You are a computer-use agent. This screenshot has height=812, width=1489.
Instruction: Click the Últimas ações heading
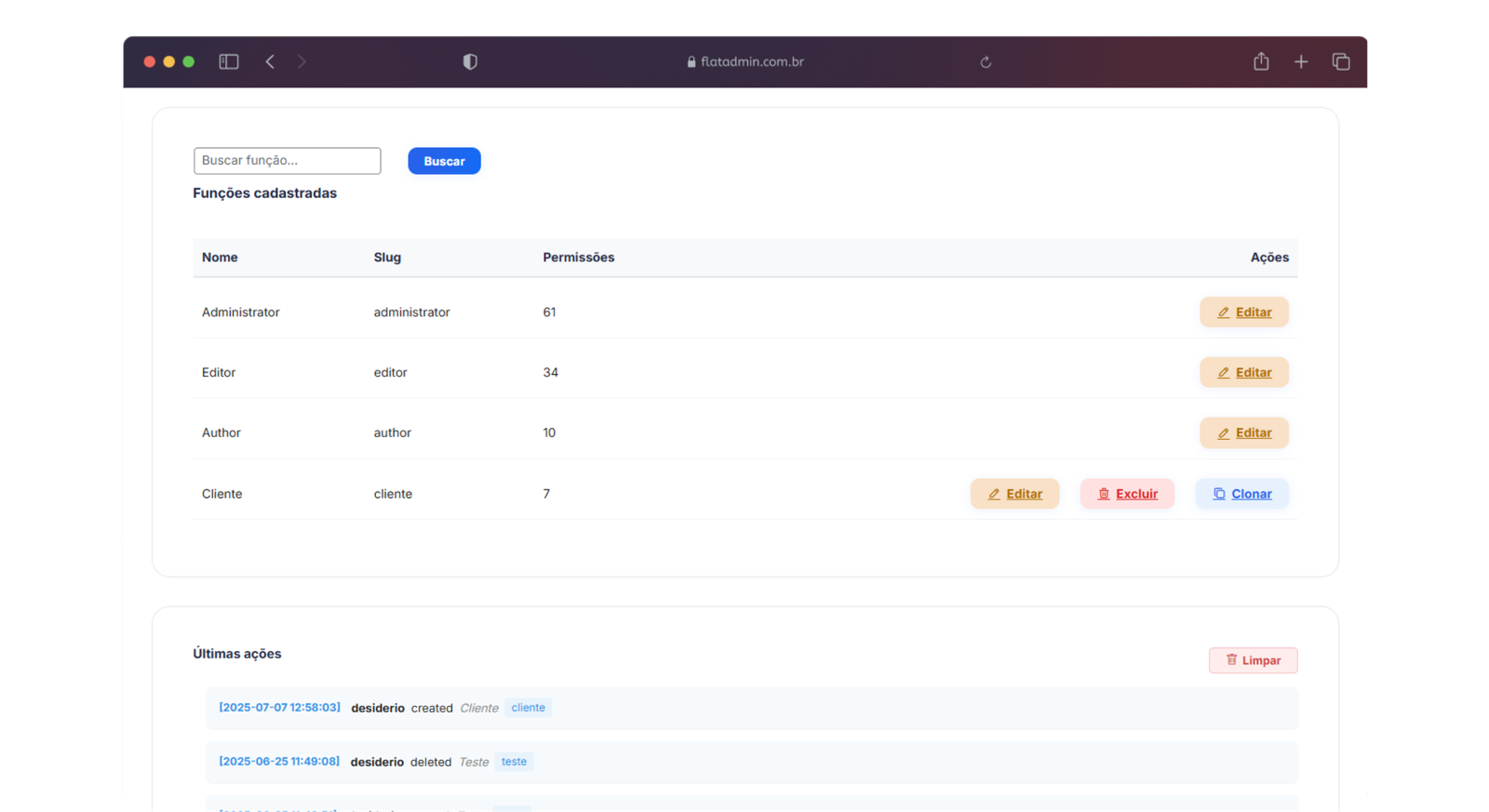(236, 654)
